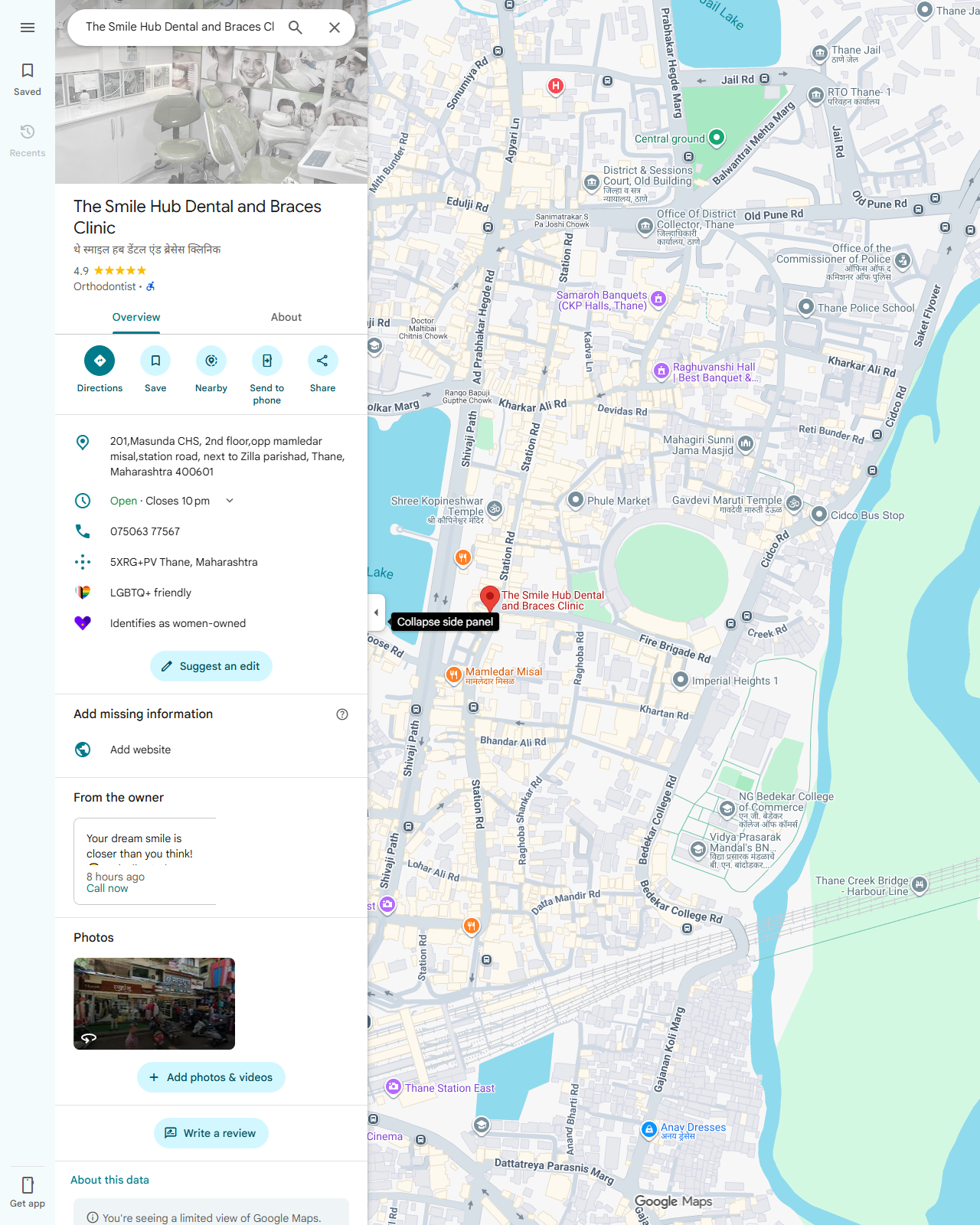Open About this data link
980x1225 pixels.
point(109,1180)
